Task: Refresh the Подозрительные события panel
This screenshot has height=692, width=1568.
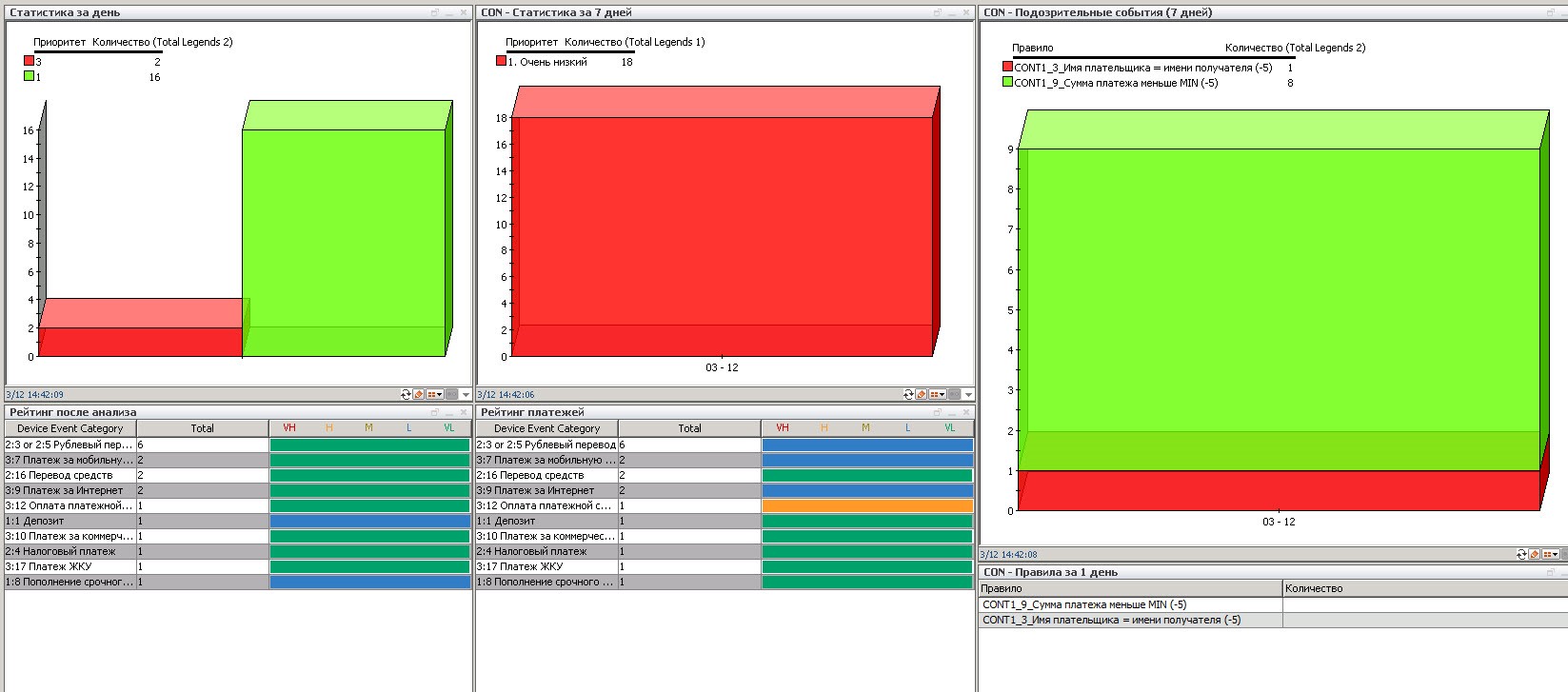Action: (x=1522, y=554)
